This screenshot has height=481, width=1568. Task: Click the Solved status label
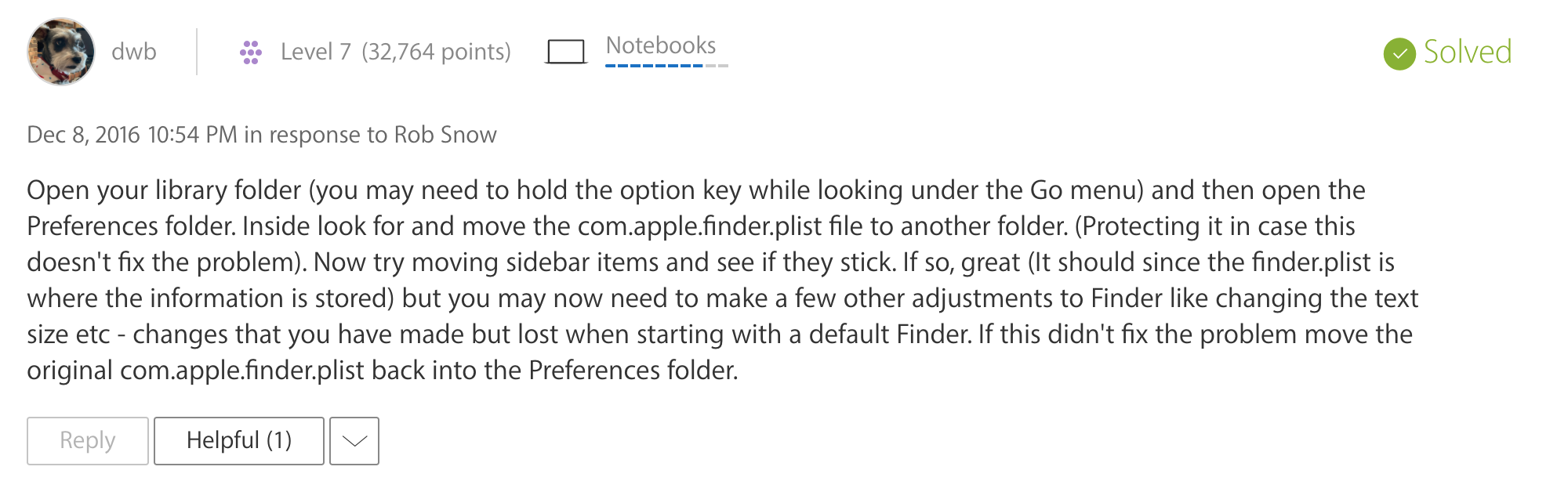pos(1467,52)
